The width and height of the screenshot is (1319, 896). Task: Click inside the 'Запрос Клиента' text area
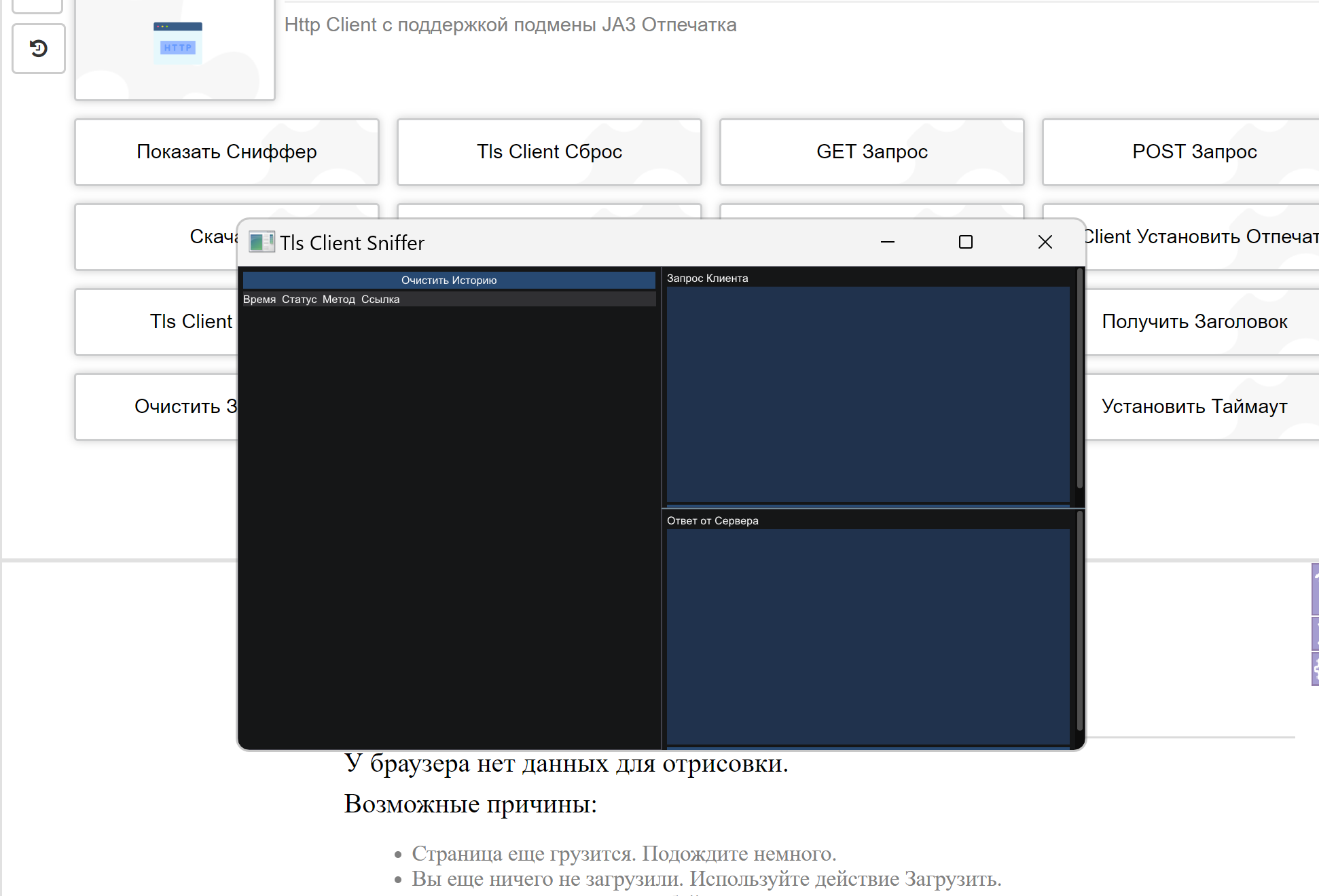[x=868, y=393]
